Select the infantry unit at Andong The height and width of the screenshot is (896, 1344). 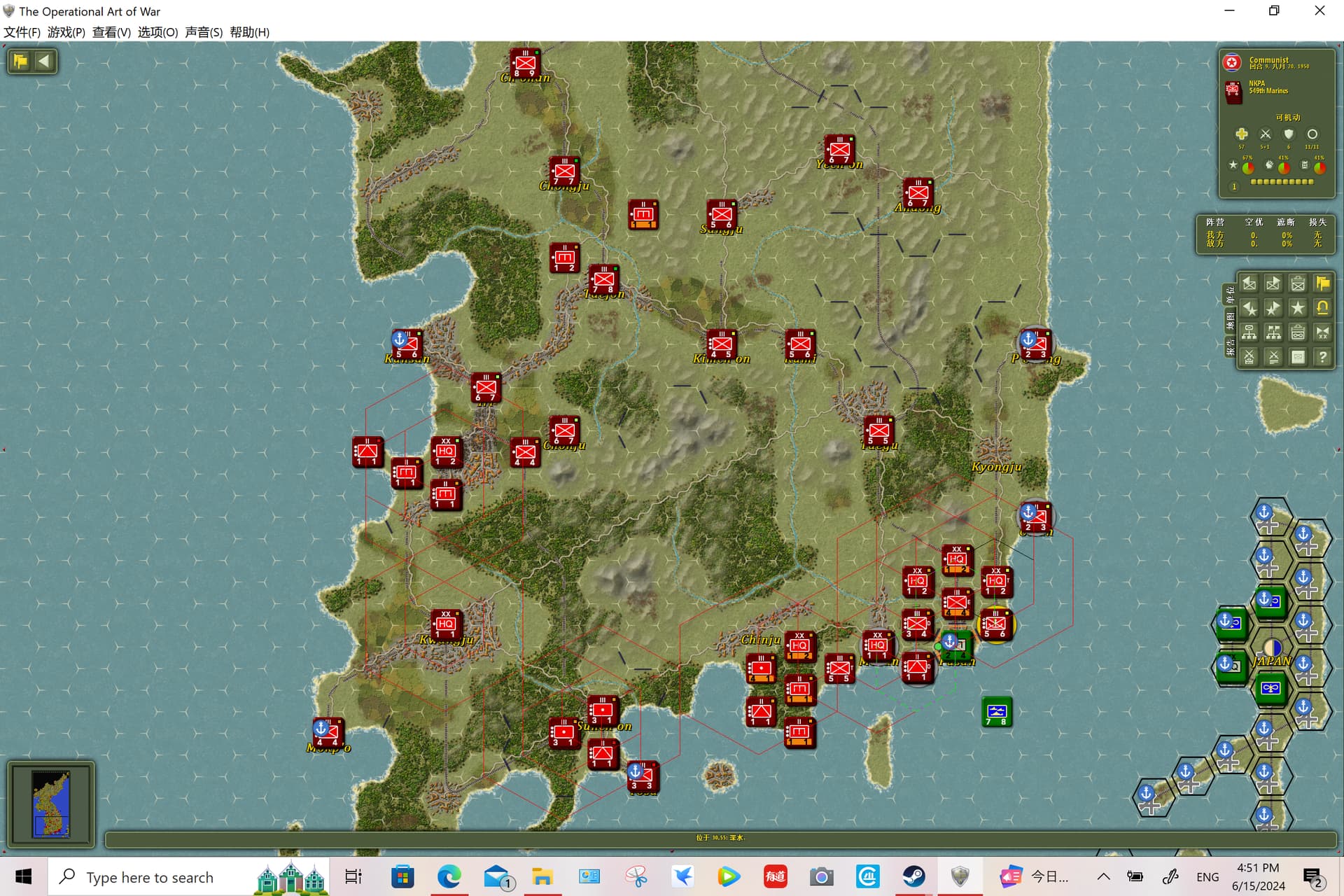[x=918, y=192]
